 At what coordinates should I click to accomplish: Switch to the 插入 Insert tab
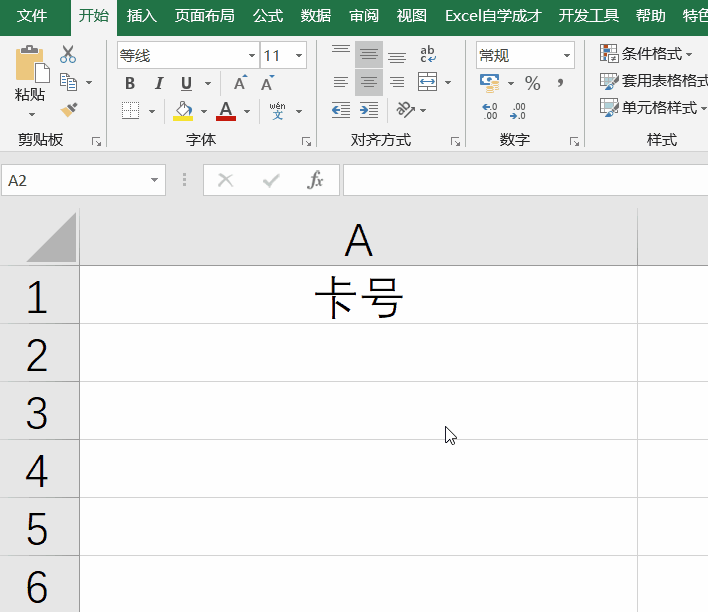142,16
